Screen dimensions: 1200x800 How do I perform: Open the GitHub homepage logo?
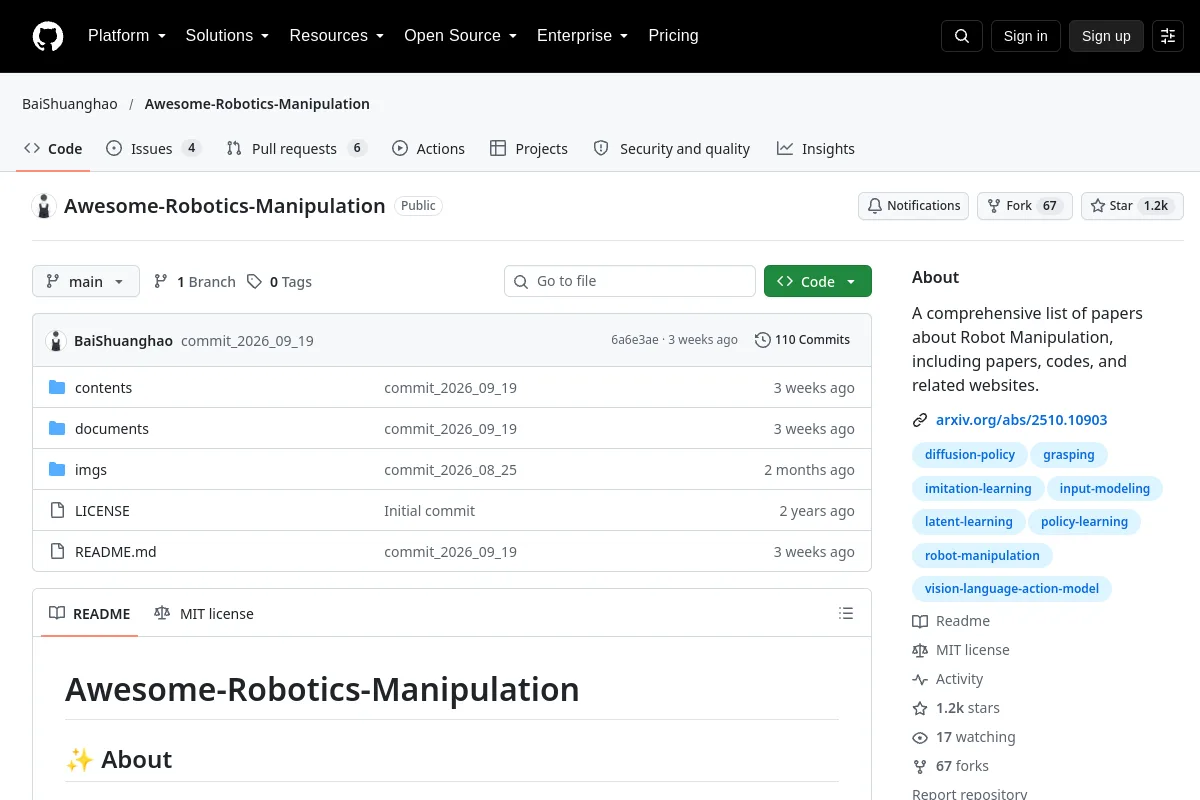pos(48,36)
